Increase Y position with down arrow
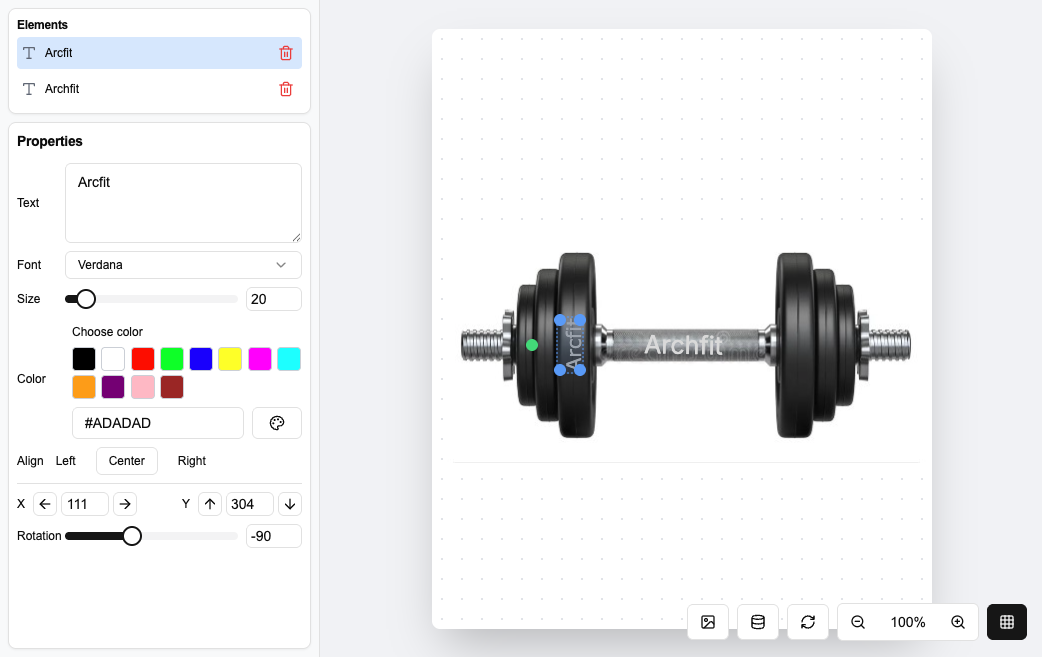 (x=289, y=504)
